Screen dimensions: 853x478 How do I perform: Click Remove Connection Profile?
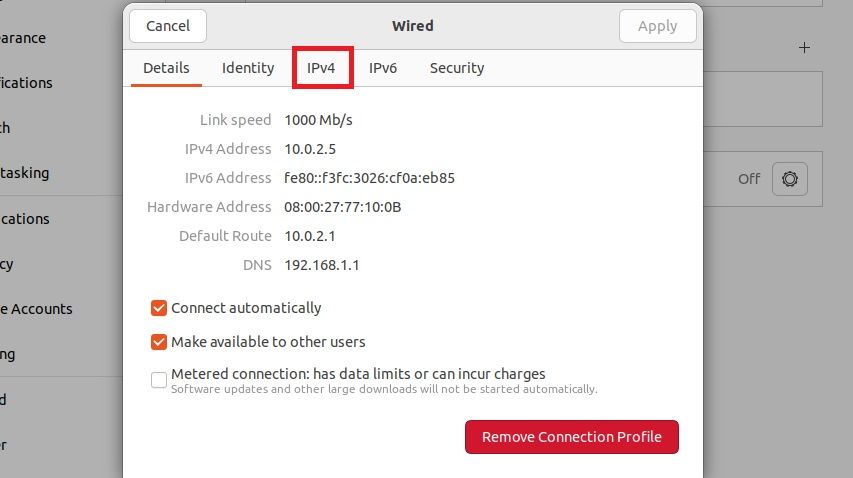571,437
